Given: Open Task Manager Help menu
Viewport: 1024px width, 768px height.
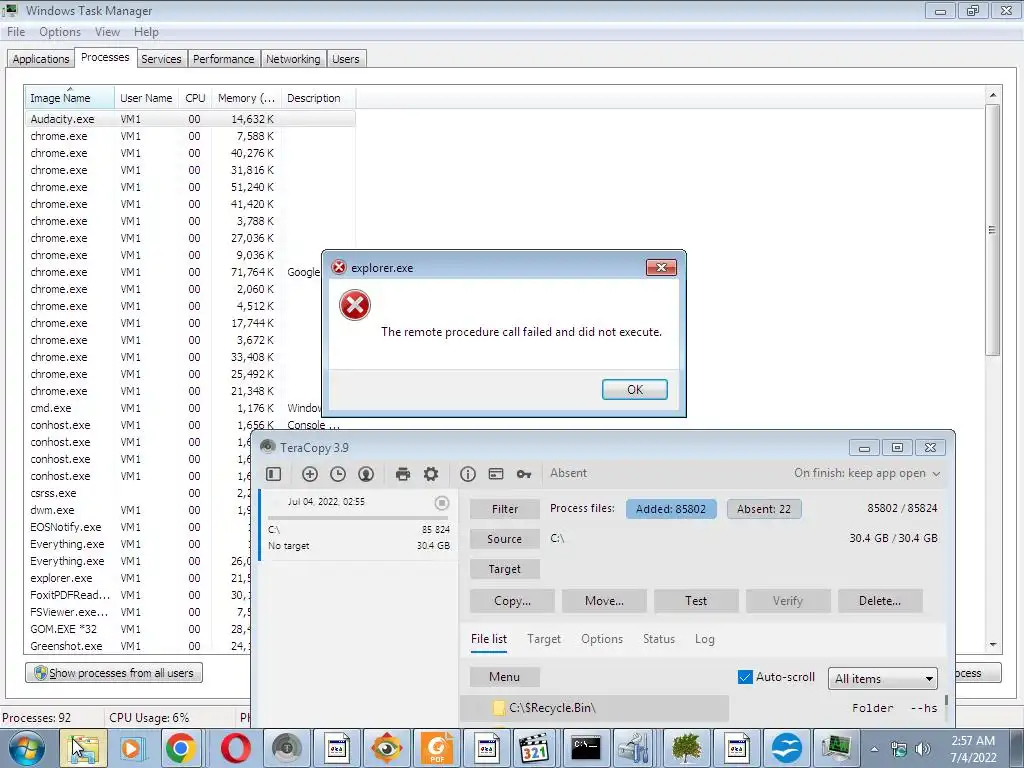Looking at the screenshot, I should click(x=146, y=32).
